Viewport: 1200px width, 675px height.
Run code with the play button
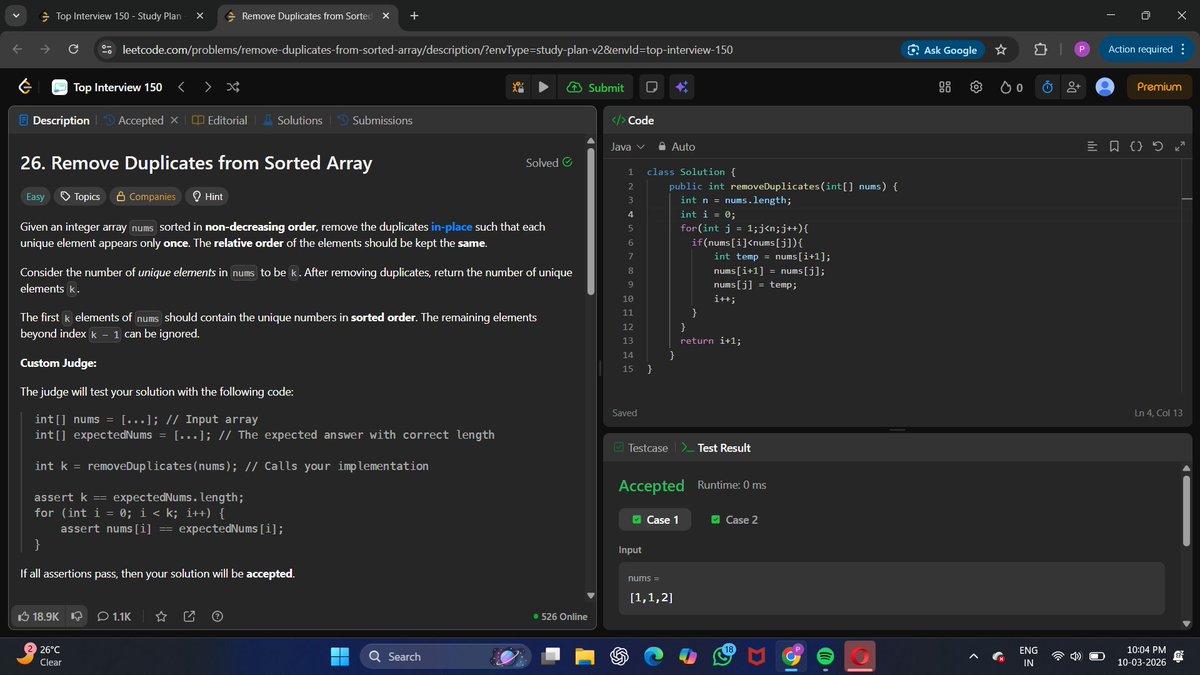pos(543,87)
